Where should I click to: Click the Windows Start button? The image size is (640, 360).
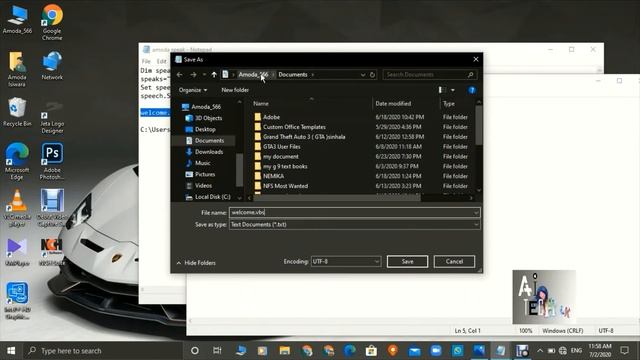coord(11,351)
